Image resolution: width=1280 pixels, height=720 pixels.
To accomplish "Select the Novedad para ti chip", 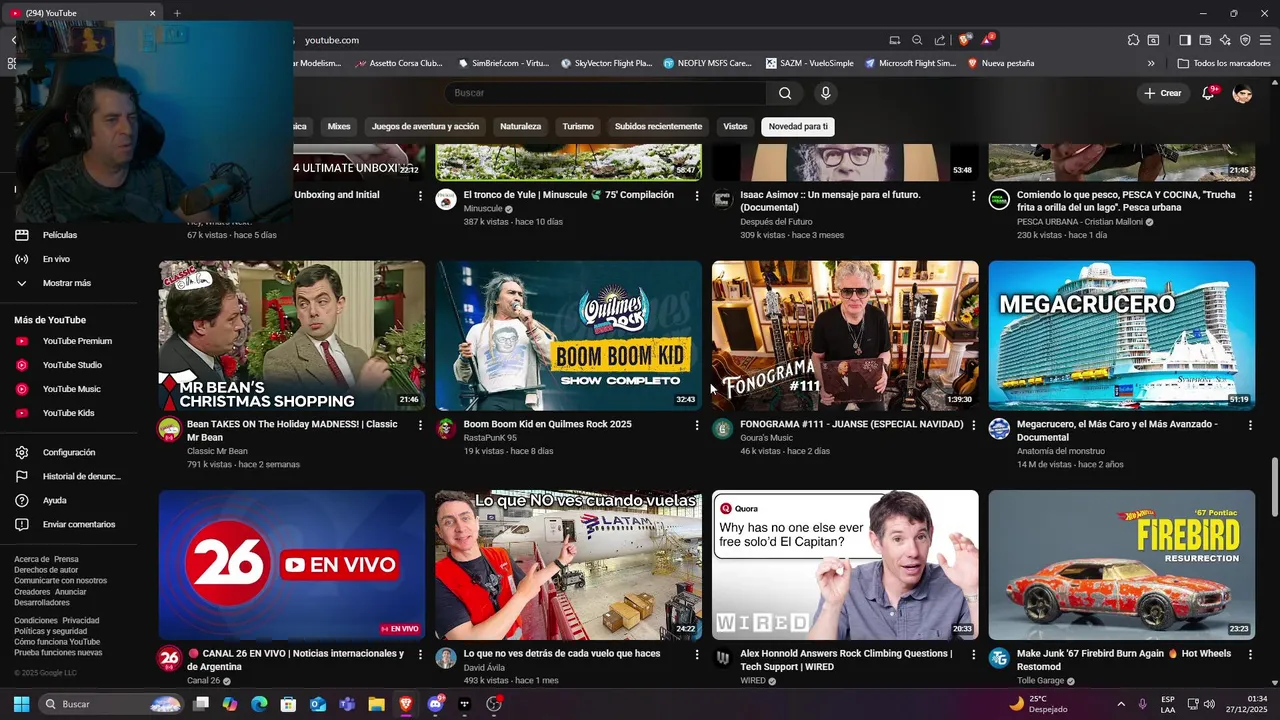I will (798, 127).
